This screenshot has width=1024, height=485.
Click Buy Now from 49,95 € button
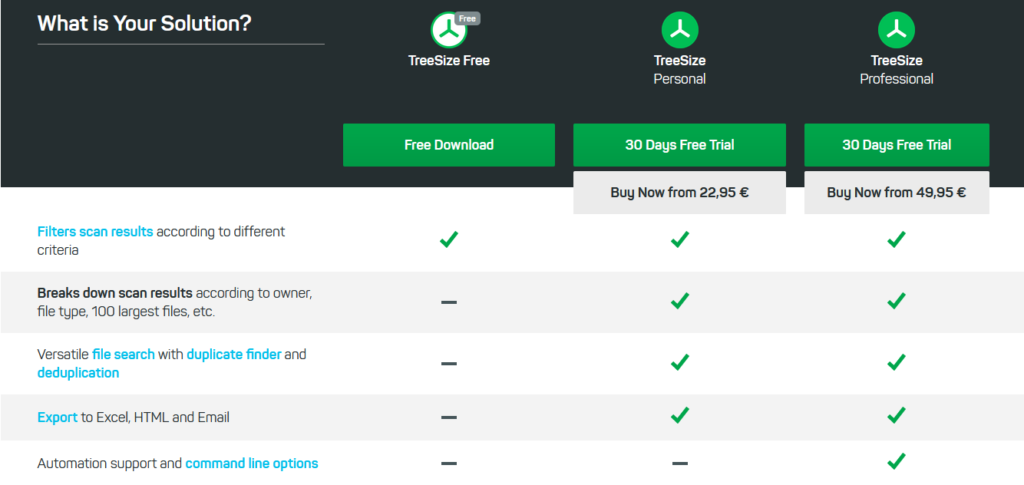tap(896, 192)
